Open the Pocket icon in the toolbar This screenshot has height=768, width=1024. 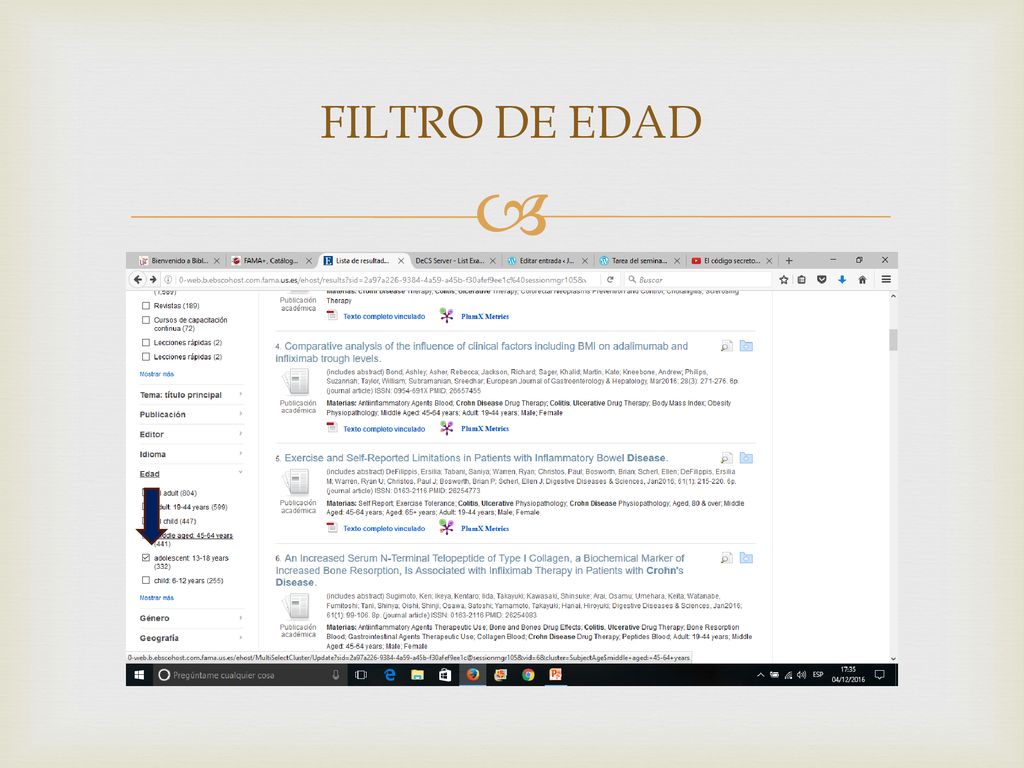tap(822, 280)
